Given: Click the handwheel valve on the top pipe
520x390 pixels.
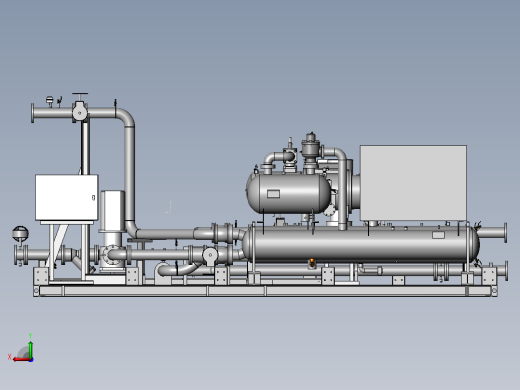Looking at the screenshot, I should point(80,108).
